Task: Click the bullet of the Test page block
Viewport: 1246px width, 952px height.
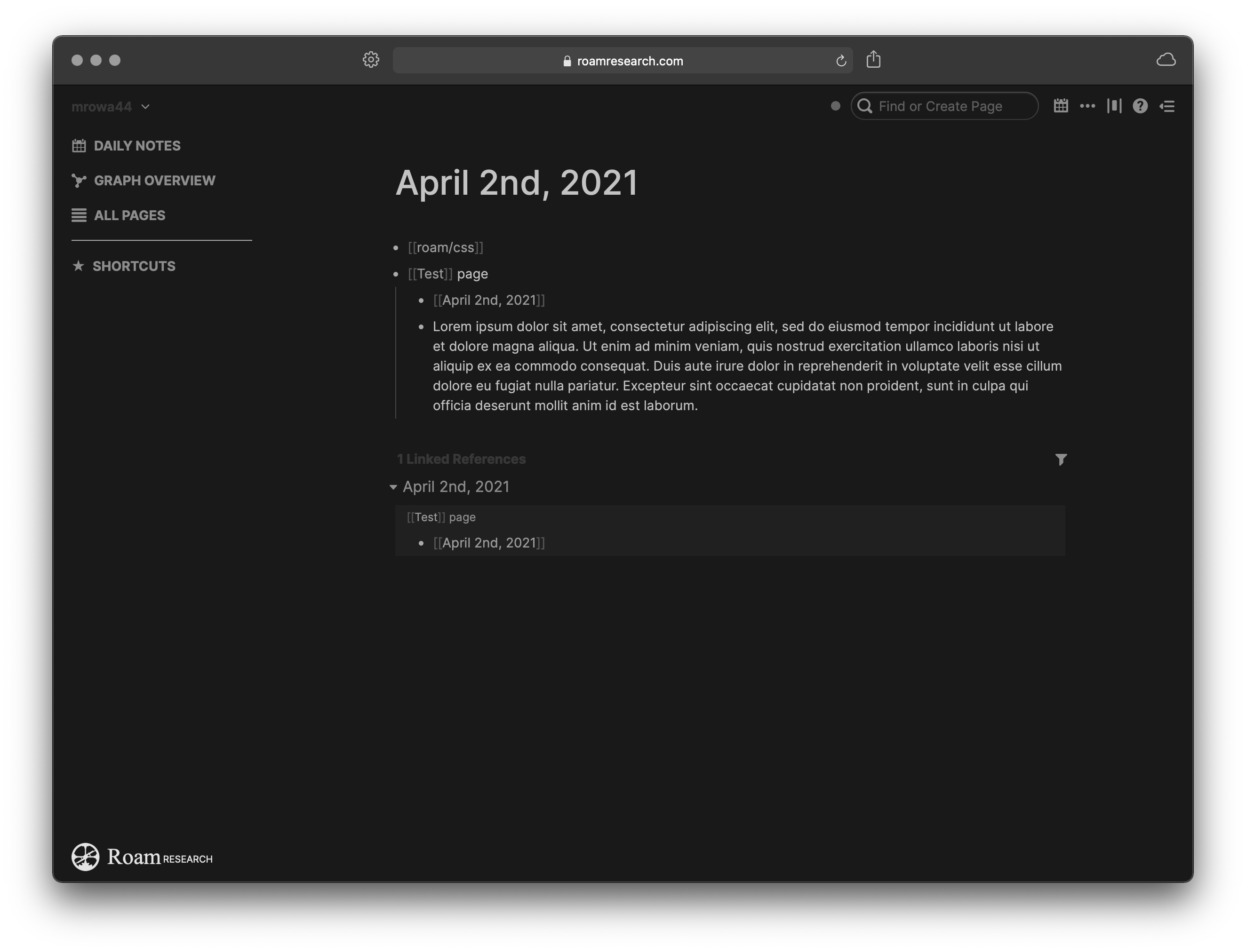Action: tap(396, 274)
